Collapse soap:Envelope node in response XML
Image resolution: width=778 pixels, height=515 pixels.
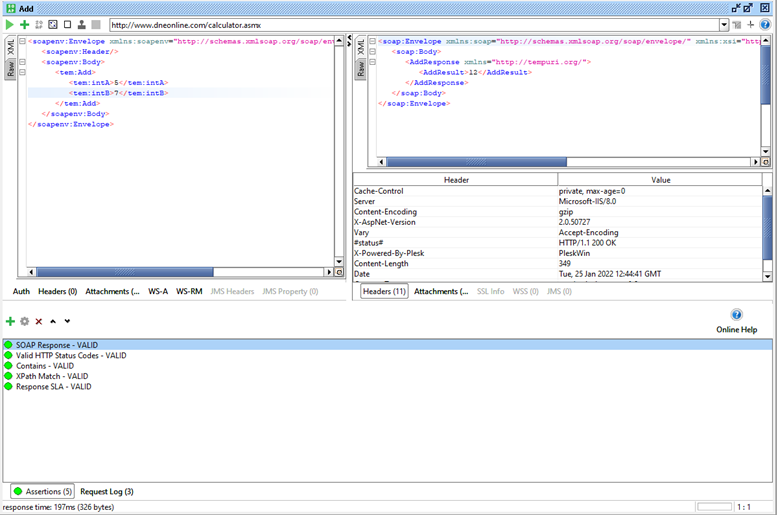click(372, 41)
